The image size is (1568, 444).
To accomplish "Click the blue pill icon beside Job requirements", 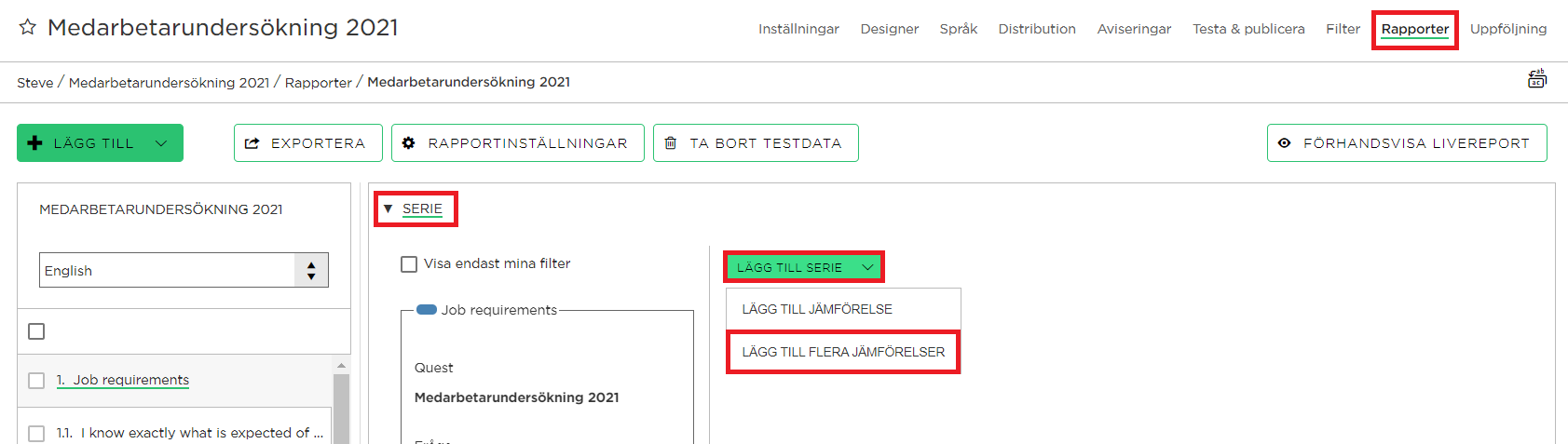I will (x=427, y=310).
